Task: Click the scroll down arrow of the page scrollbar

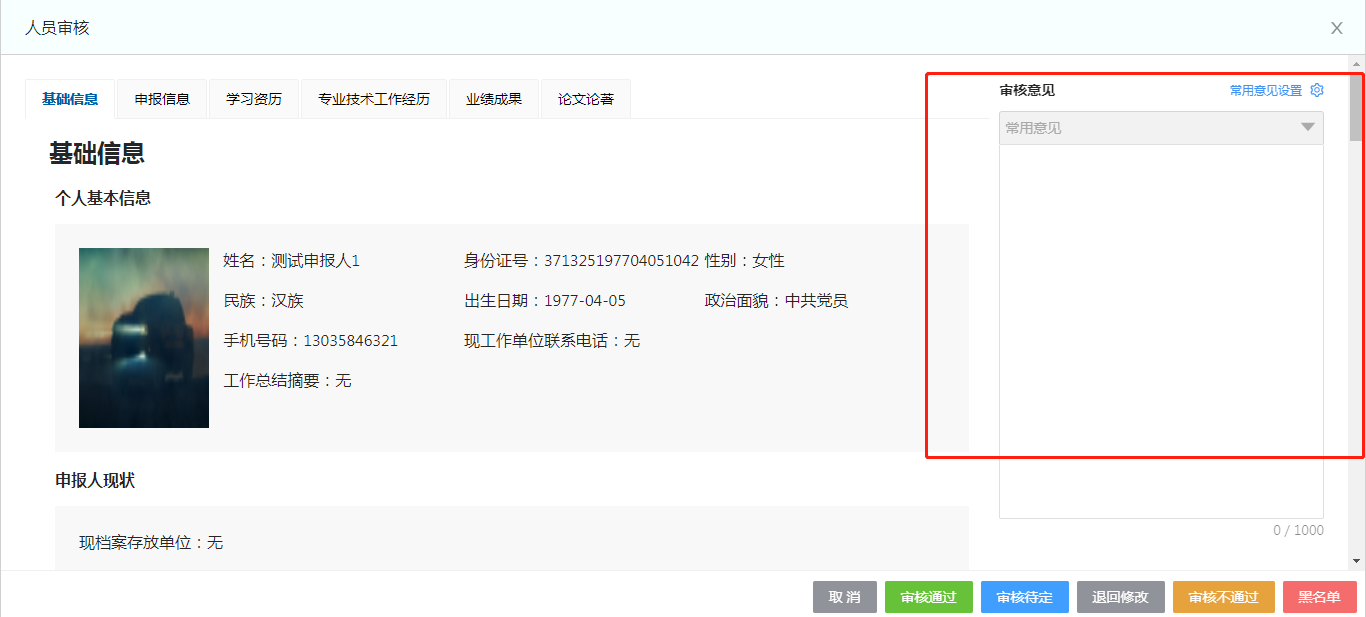Action: point(1356,561)
